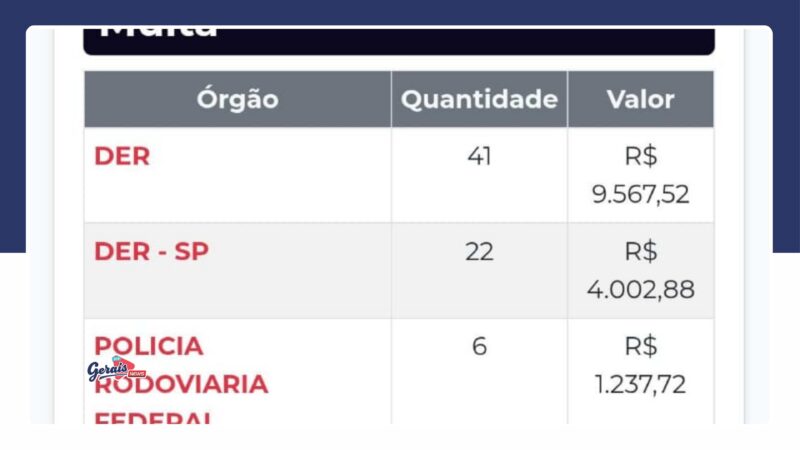Click the R$ 9.567,52 value cell

[641, 175]
